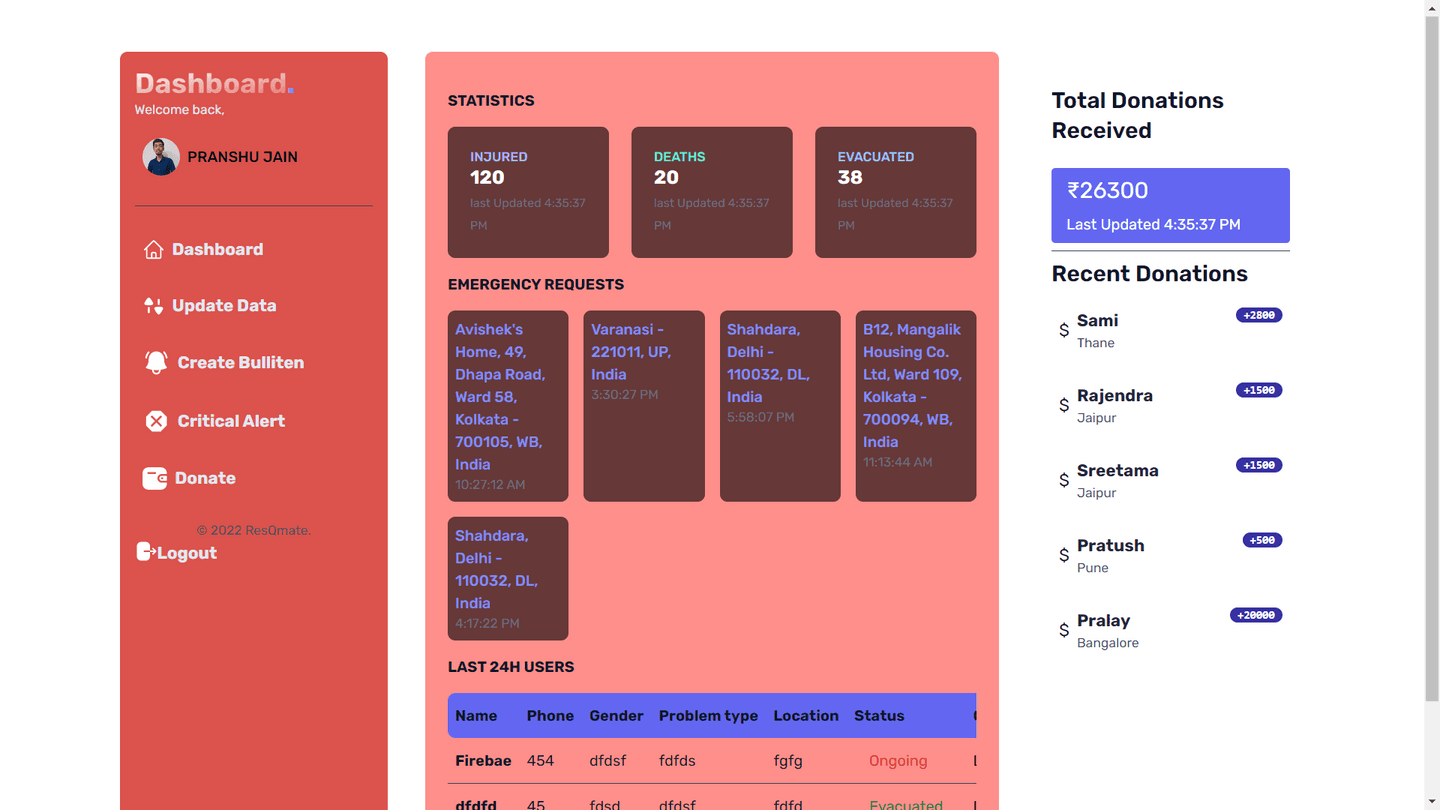The width and height of the screenshot is (1440, 810).
Task: Click the dollar icon next to Pratush
Action: point(1064,555)
